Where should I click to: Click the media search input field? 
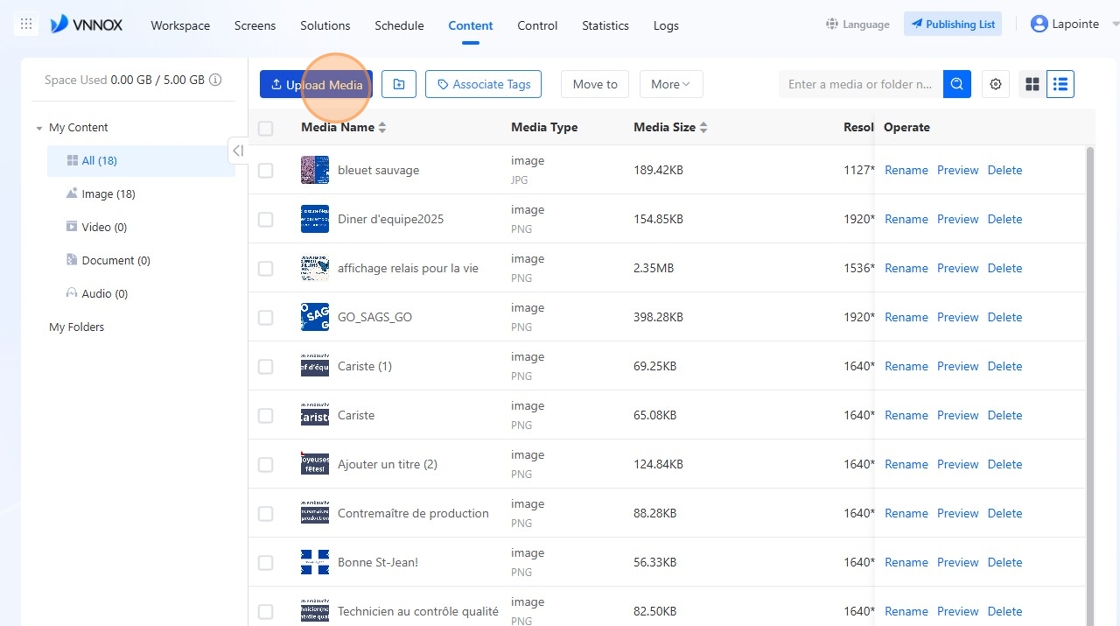(861, 84)
